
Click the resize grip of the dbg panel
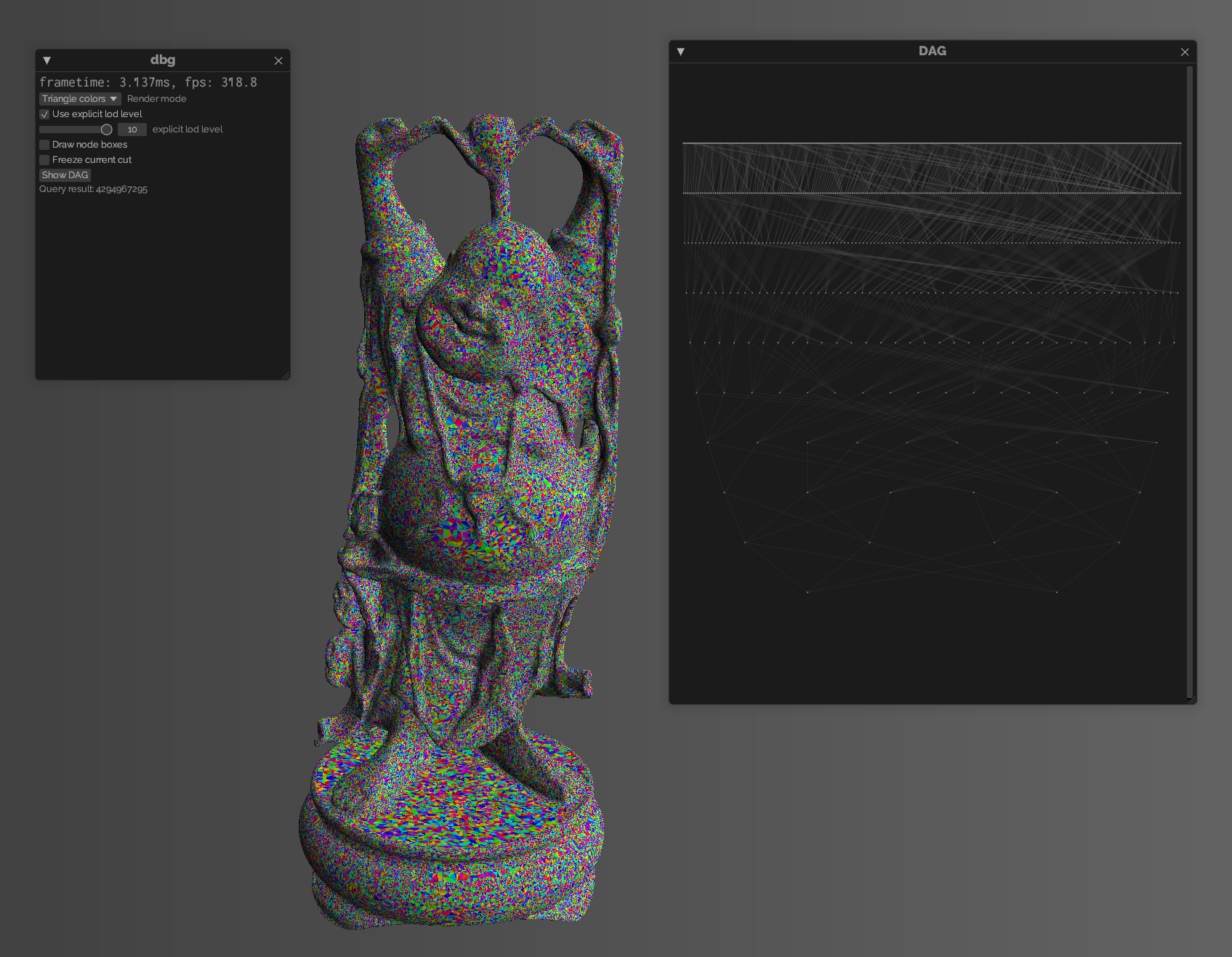pos(285,375)
